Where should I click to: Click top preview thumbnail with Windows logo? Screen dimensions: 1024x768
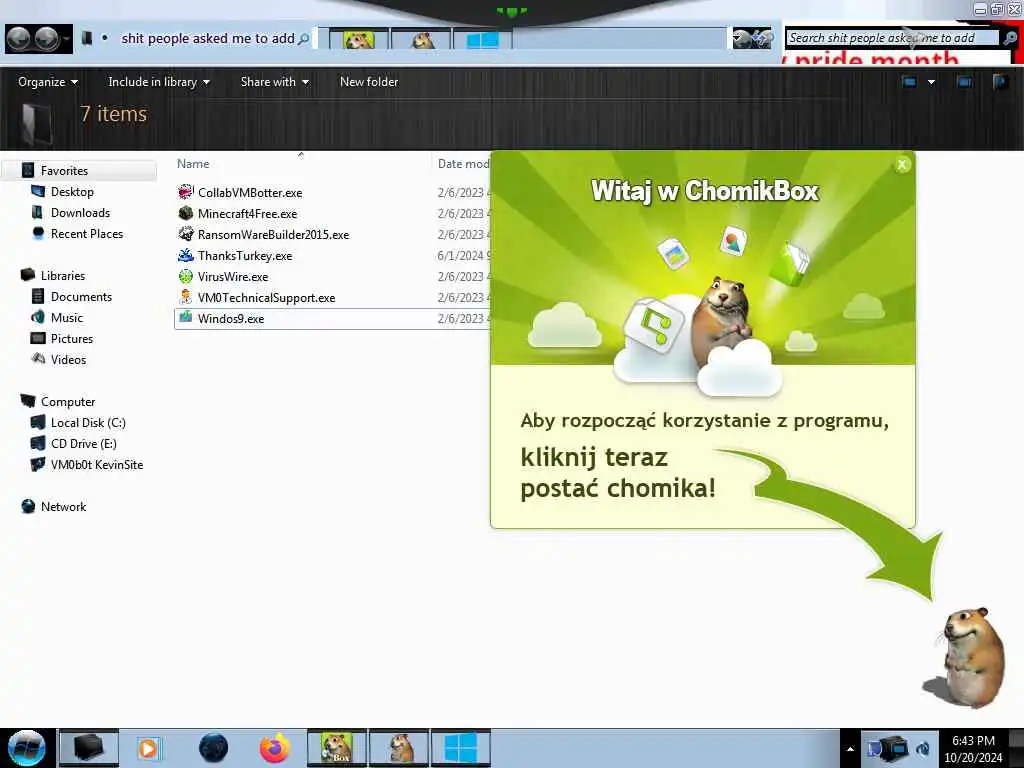(x=483, y=40)
